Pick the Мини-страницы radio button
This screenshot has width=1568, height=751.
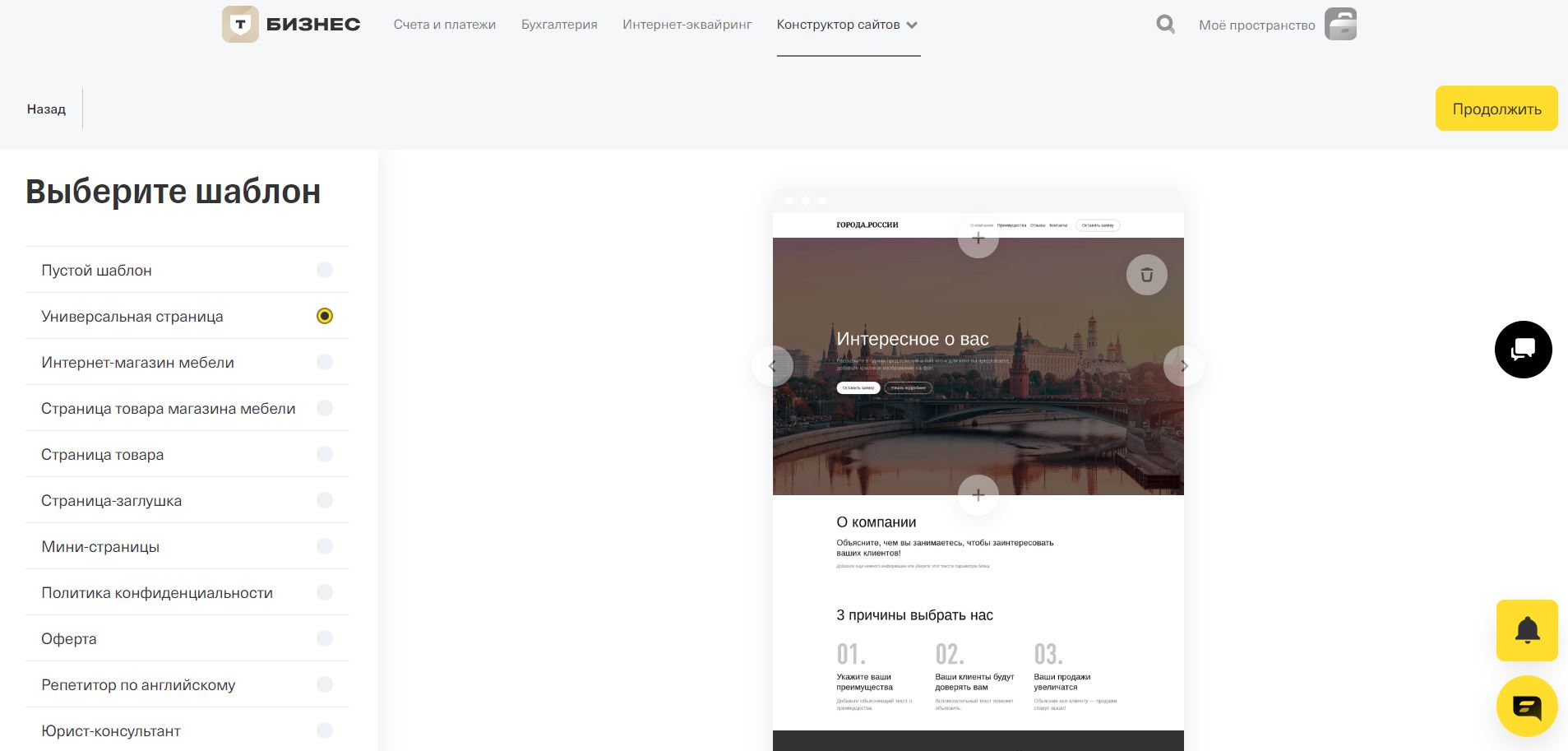tap(325, 546)
